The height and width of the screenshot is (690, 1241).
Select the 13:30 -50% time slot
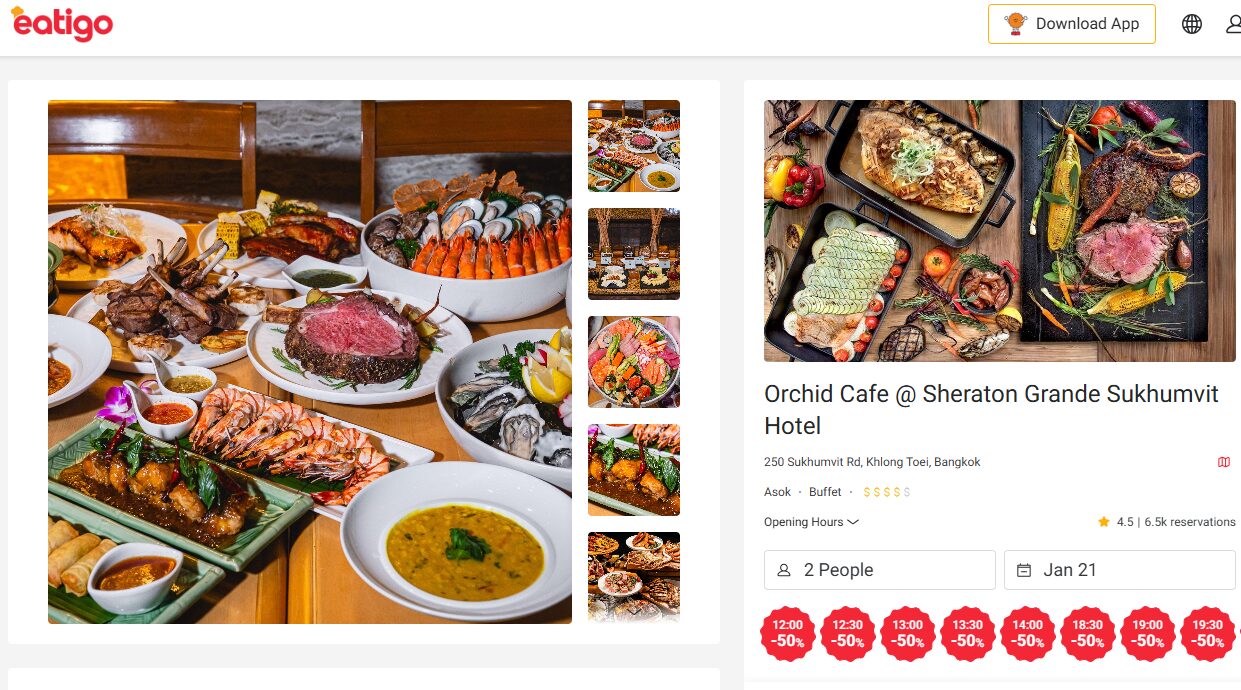(x=968, y=634)
